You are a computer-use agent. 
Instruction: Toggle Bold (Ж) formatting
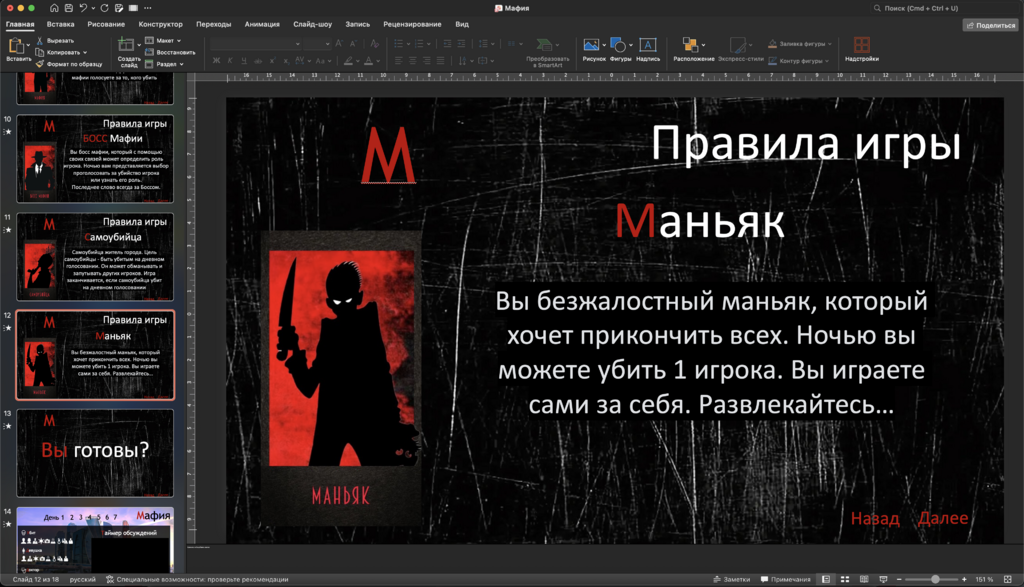tap(216, 61)
